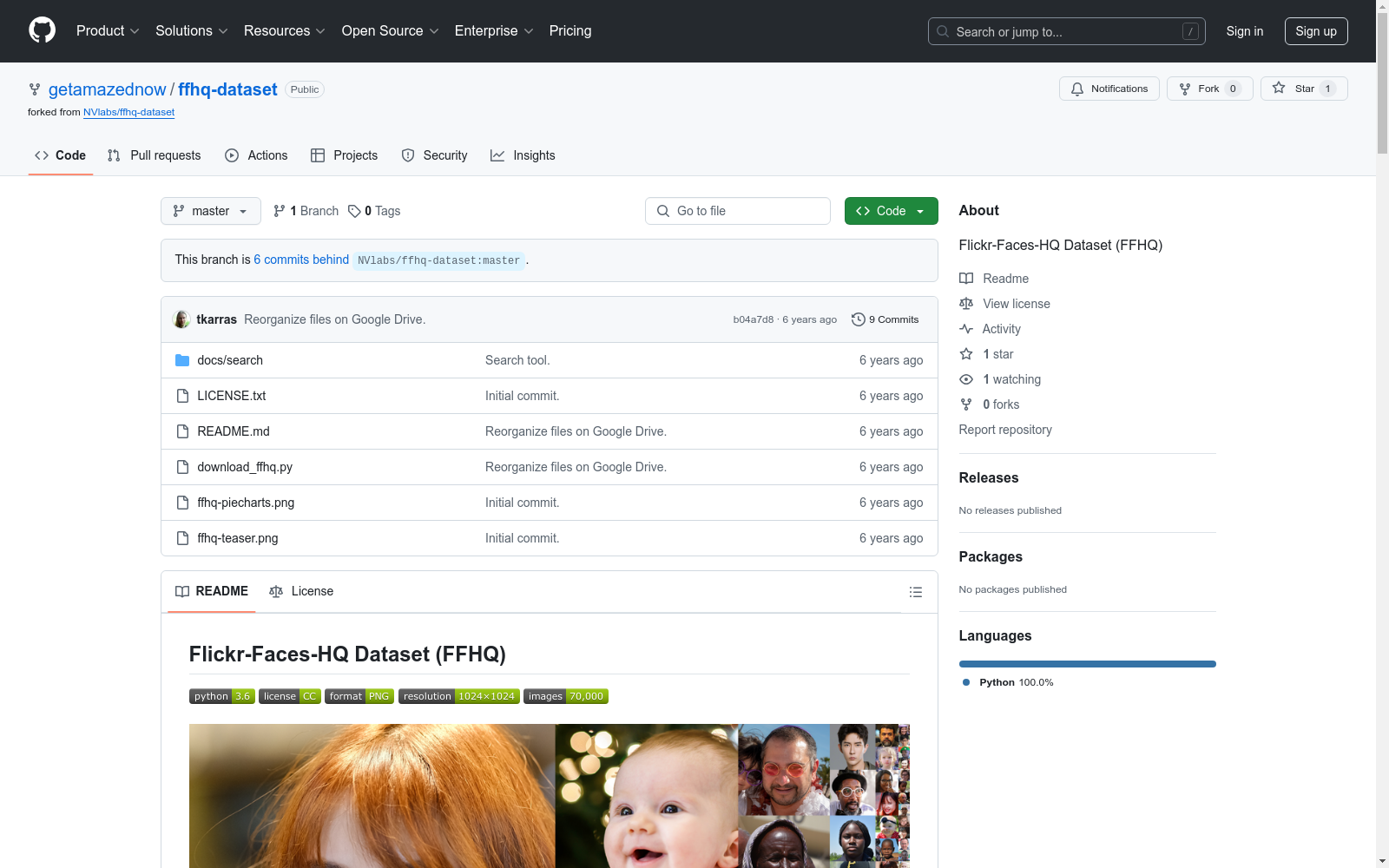Click the Sign in link
This screenshot has width=1389, height=868.
click(x=1244, y=31)
